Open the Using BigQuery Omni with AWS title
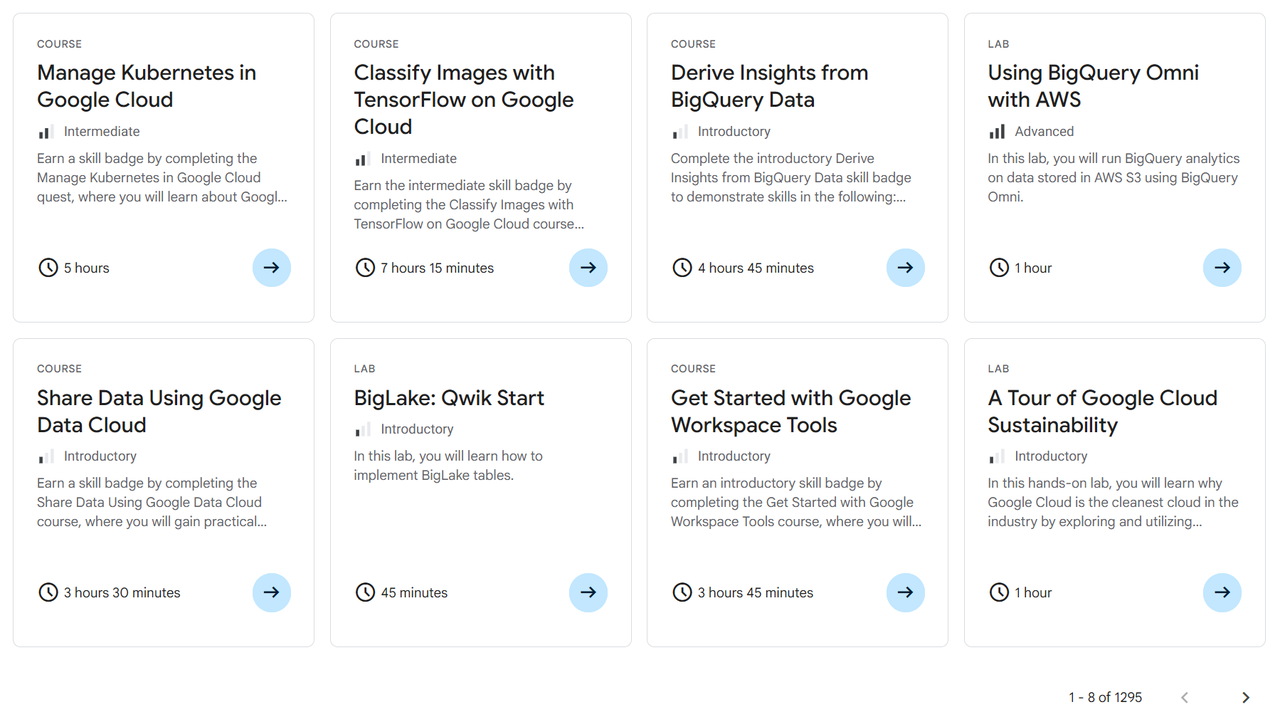Image resolution: width=1280 pixels, height=712 pixels. point(1093,86)
